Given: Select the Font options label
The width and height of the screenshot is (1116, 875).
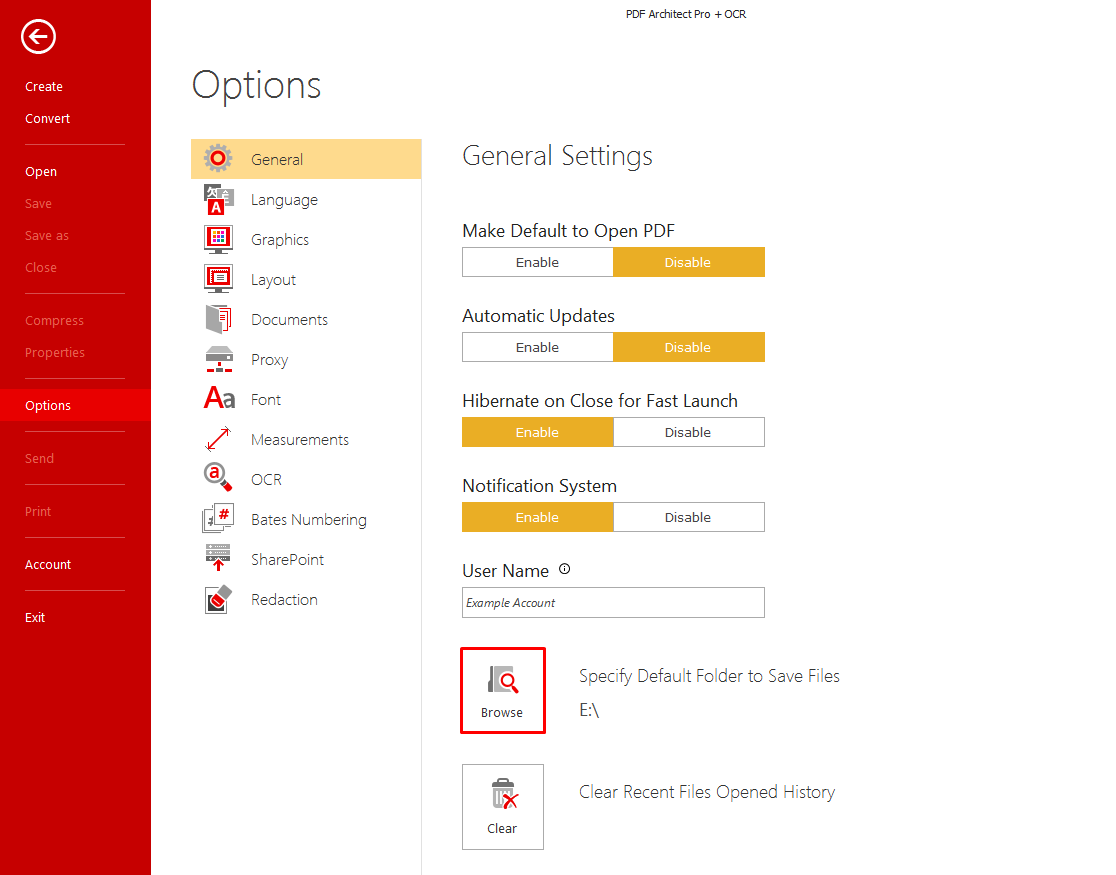Looking at the screenshot, I should (265, 399).
